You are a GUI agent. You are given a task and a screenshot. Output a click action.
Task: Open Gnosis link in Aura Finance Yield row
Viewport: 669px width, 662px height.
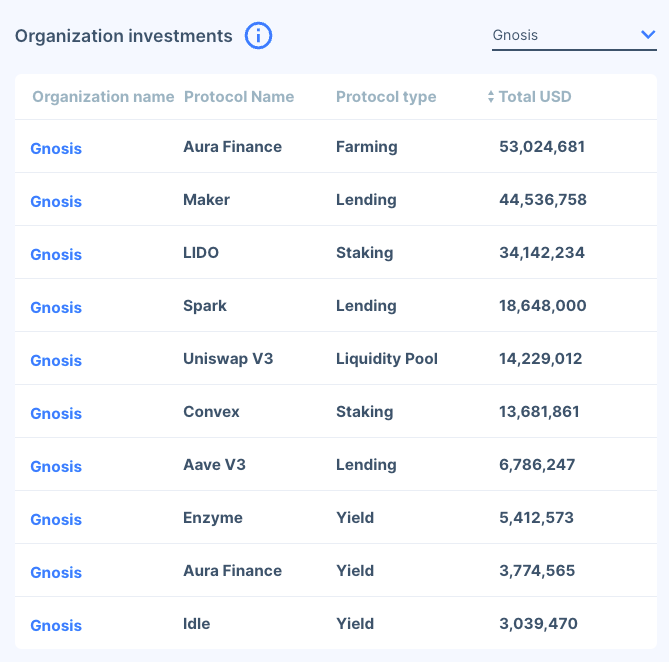(56, 573)
